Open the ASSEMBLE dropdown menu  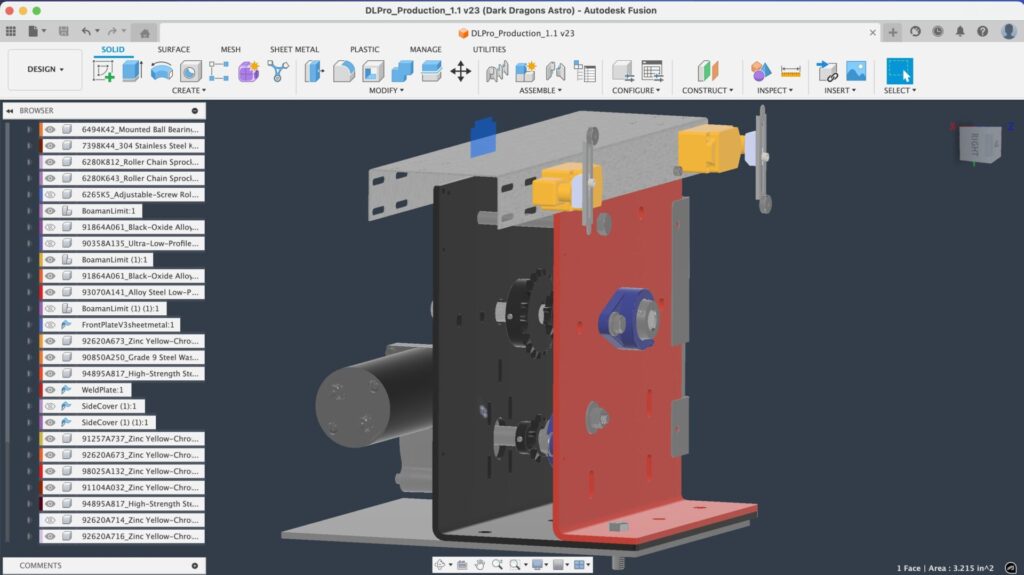point(540,90)
